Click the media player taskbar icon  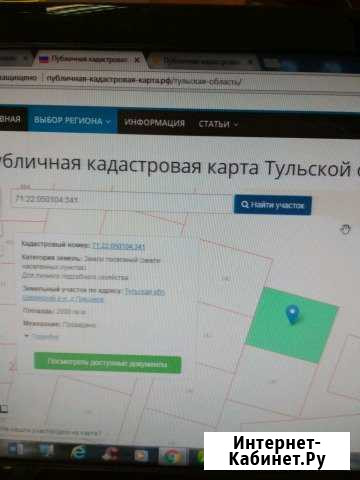click(x=141, y=455)
